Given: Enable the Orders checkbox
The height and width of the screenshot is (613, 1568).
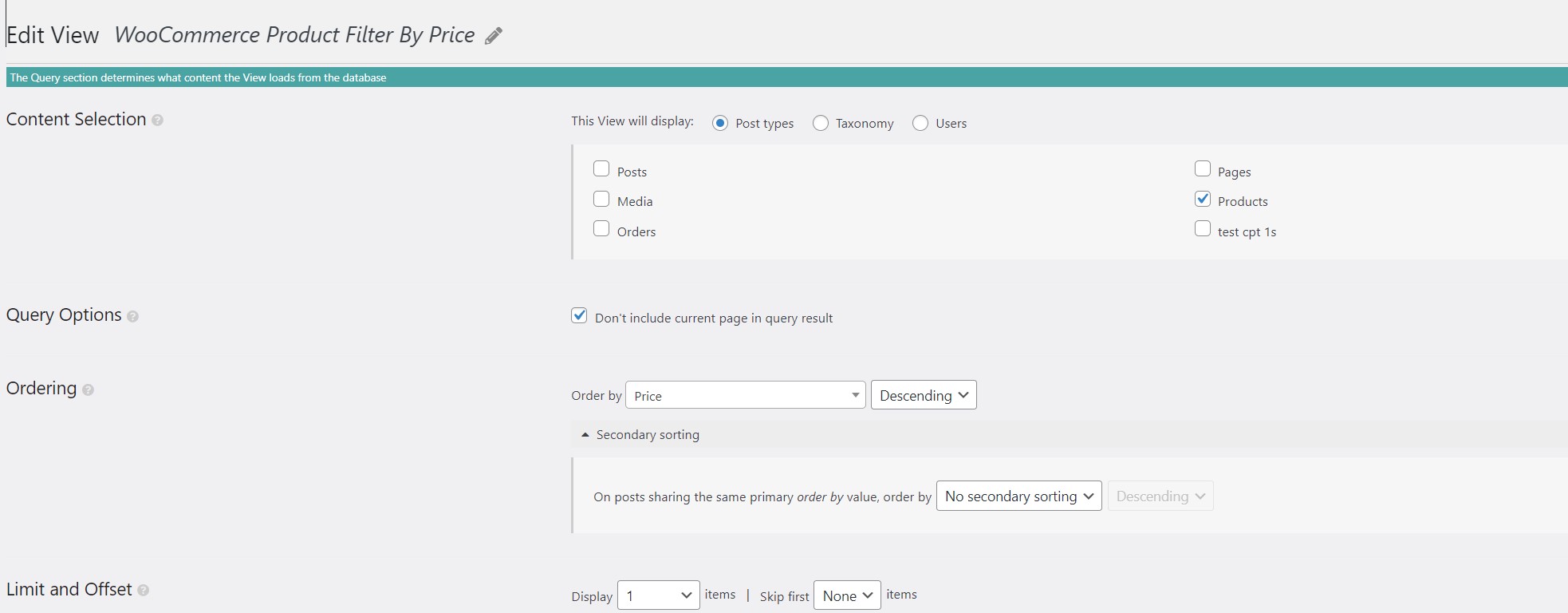Looking at the screenshot, I should (x=601, y=229).
